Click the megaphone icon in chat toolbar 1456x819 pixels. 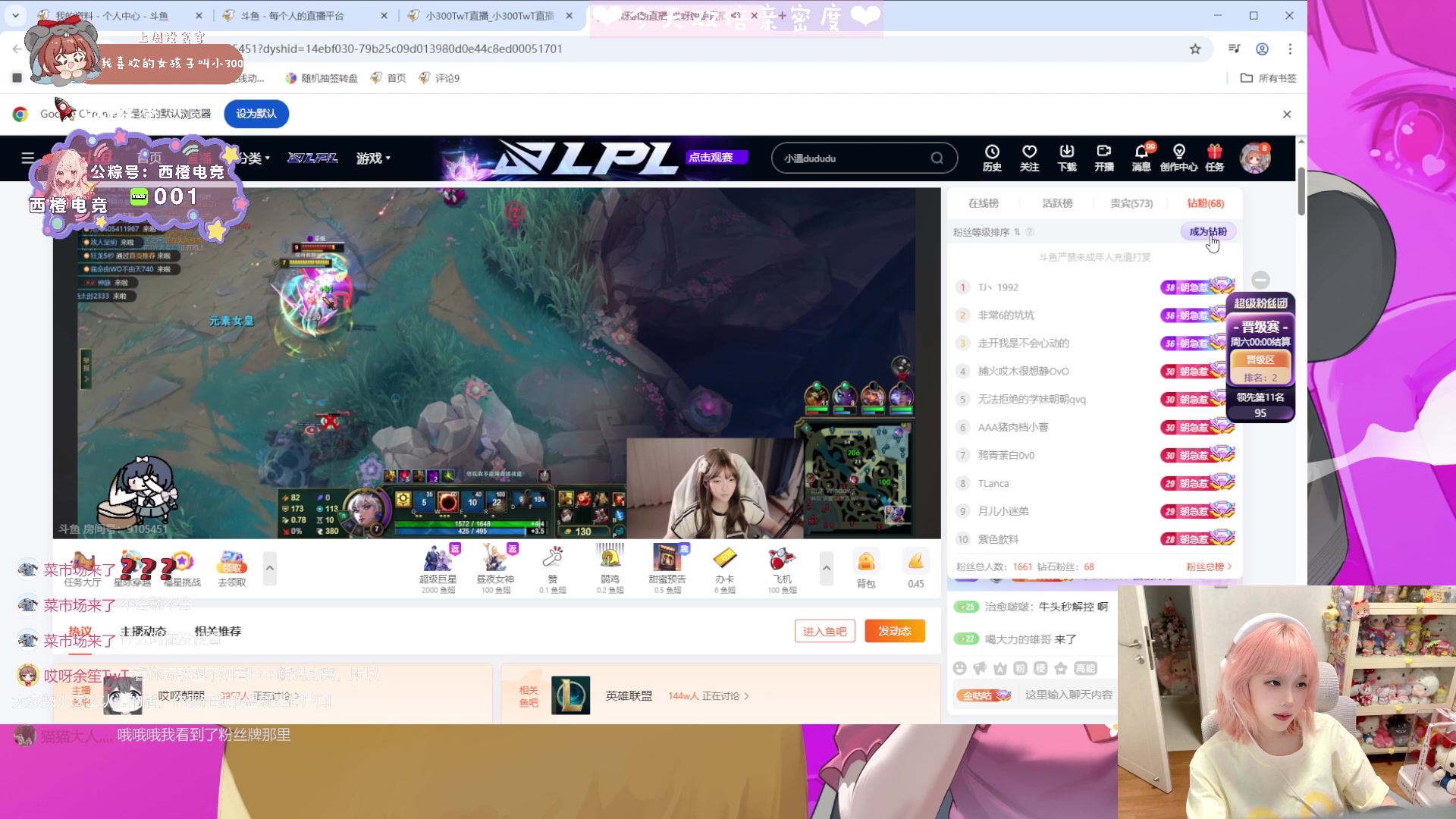[x=980, y=668]
